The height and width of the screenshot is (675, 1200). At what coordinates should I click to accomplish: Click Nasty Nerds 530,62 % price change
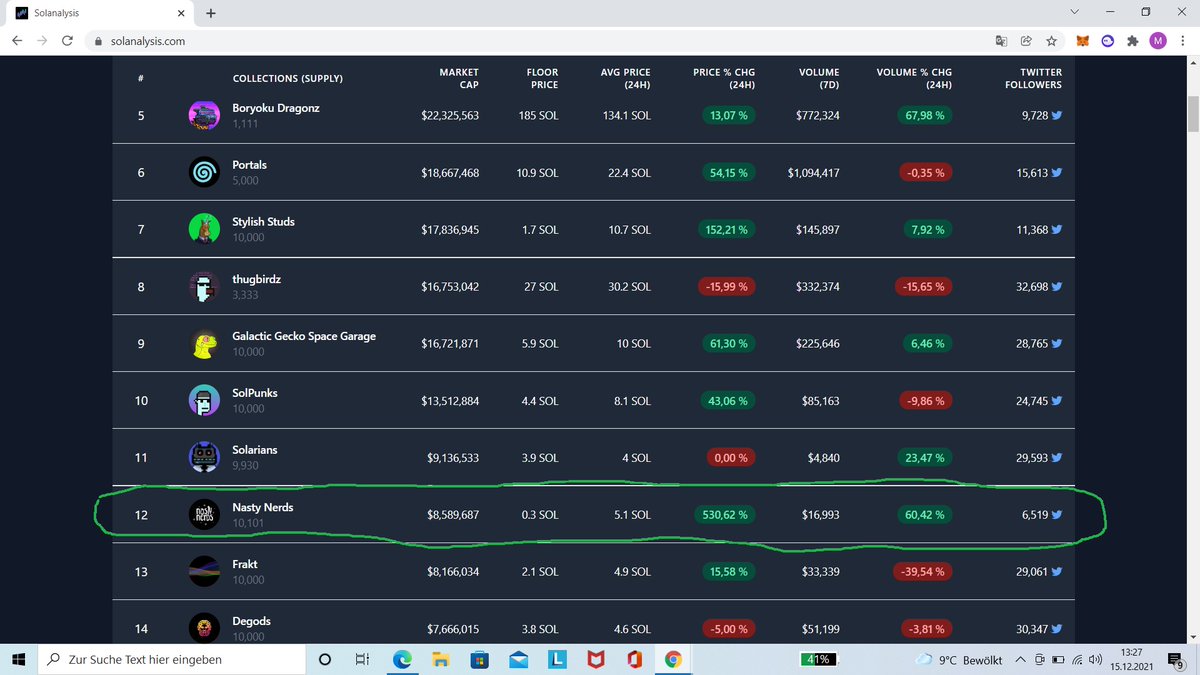click(x=727, y=516)
